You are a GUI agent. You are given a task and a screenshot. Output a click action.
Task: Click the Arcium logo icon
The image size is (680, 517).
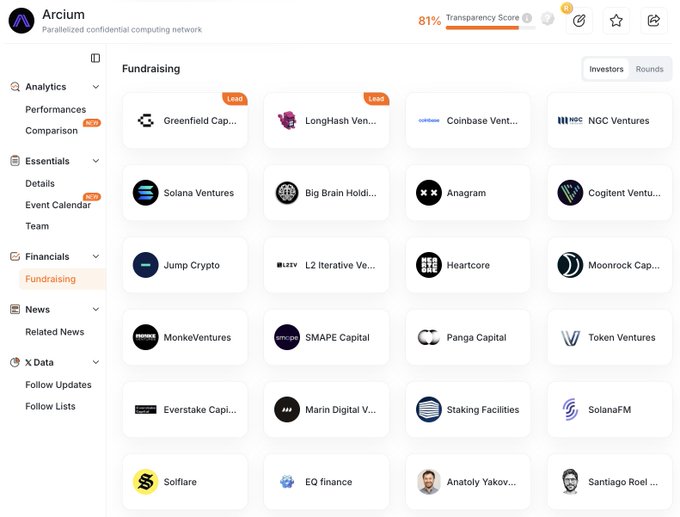point(21,20)
